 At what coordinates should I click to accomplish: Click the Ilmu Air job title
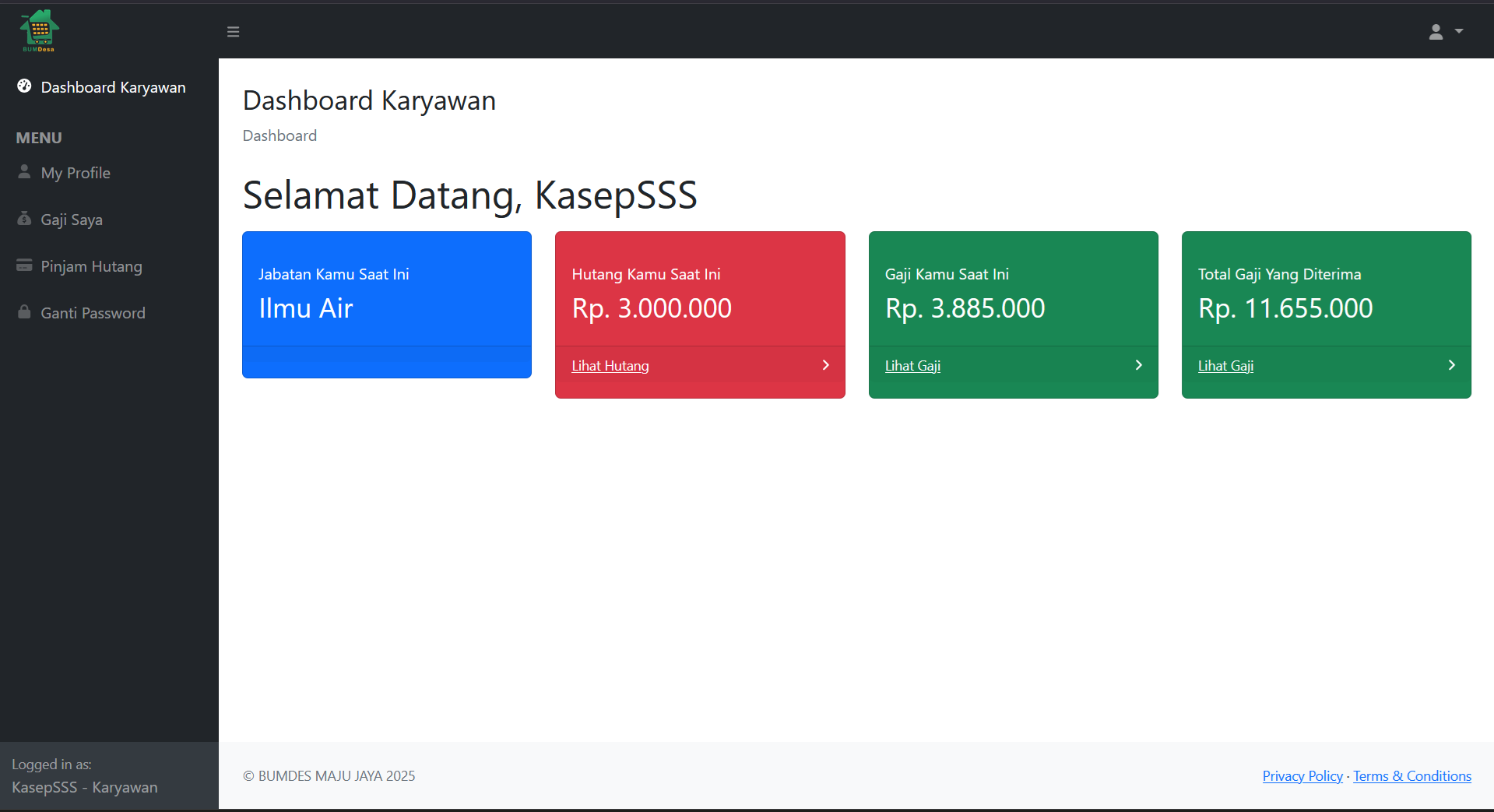point(306,308)
